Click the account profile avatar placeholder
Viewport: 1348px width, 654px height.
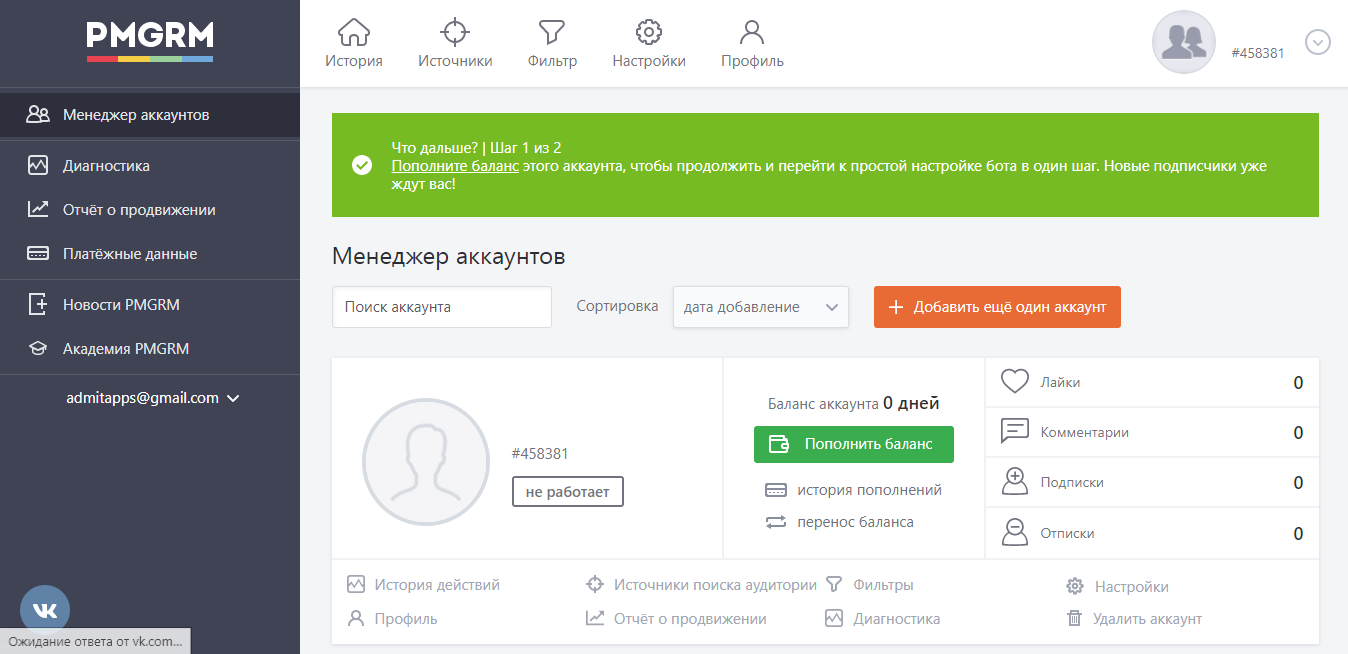tap(426, 462)
